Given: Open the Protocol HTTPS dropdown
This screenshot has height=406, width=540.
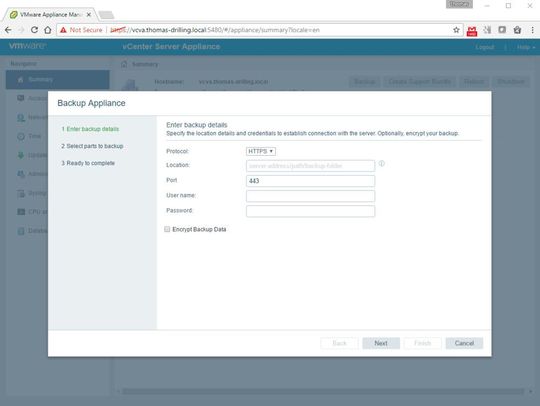Looking at the screenshot, I should pyautogui.click(x=261, y=151).
